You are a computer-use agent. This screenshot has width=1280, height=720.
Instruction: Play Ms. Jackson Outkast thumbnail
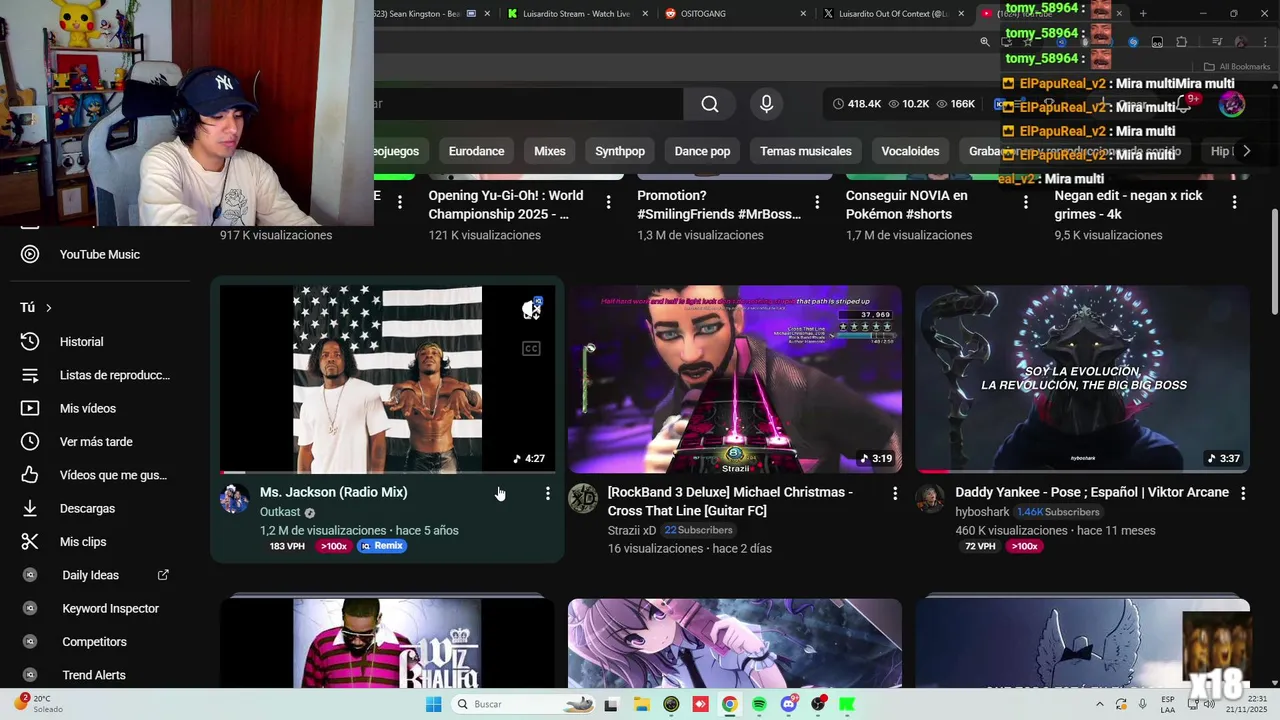[387, 379]
